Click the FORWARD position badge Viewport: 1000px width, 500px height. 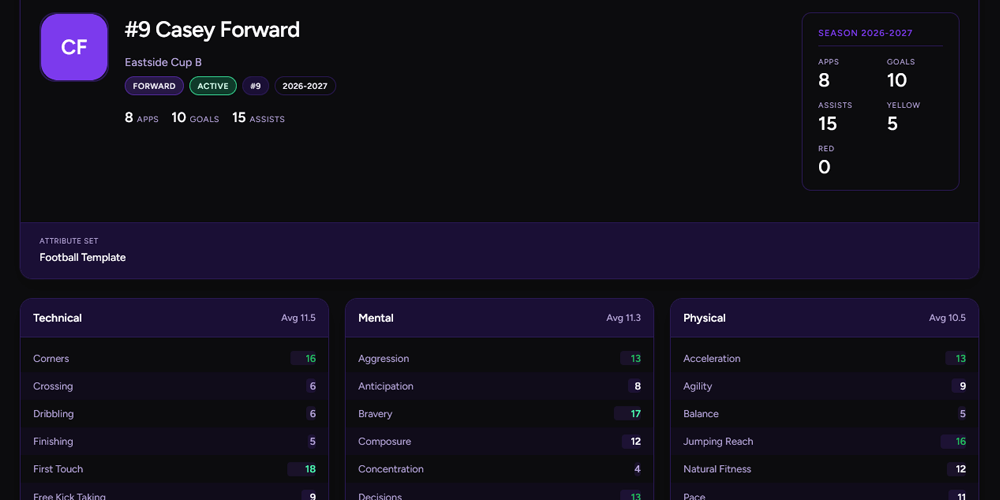(154, 86)
